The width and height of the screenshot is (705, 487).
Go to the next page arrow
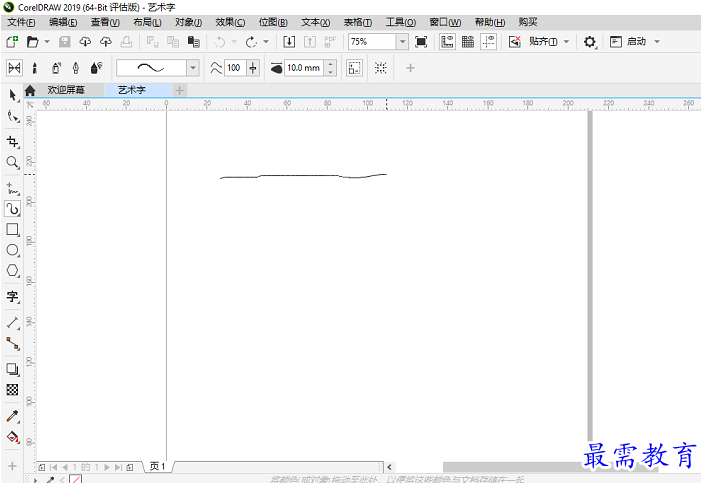tap(107, 467)
